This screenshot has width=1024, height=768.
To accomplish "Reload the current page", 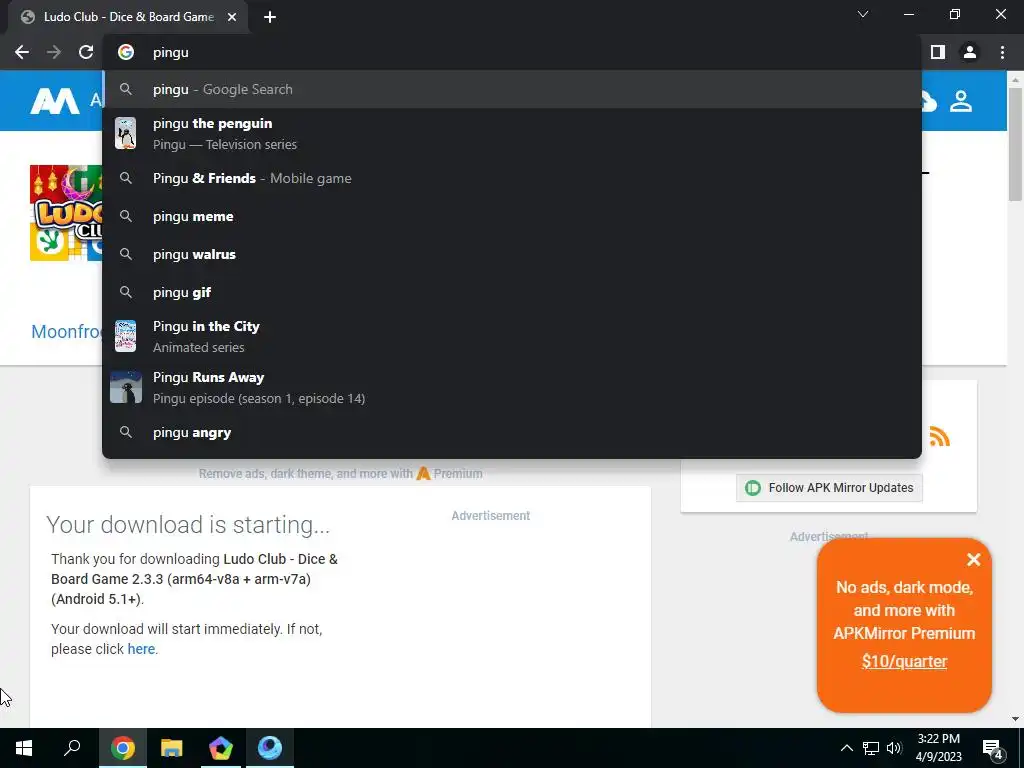I will click(x=86, y=52).
